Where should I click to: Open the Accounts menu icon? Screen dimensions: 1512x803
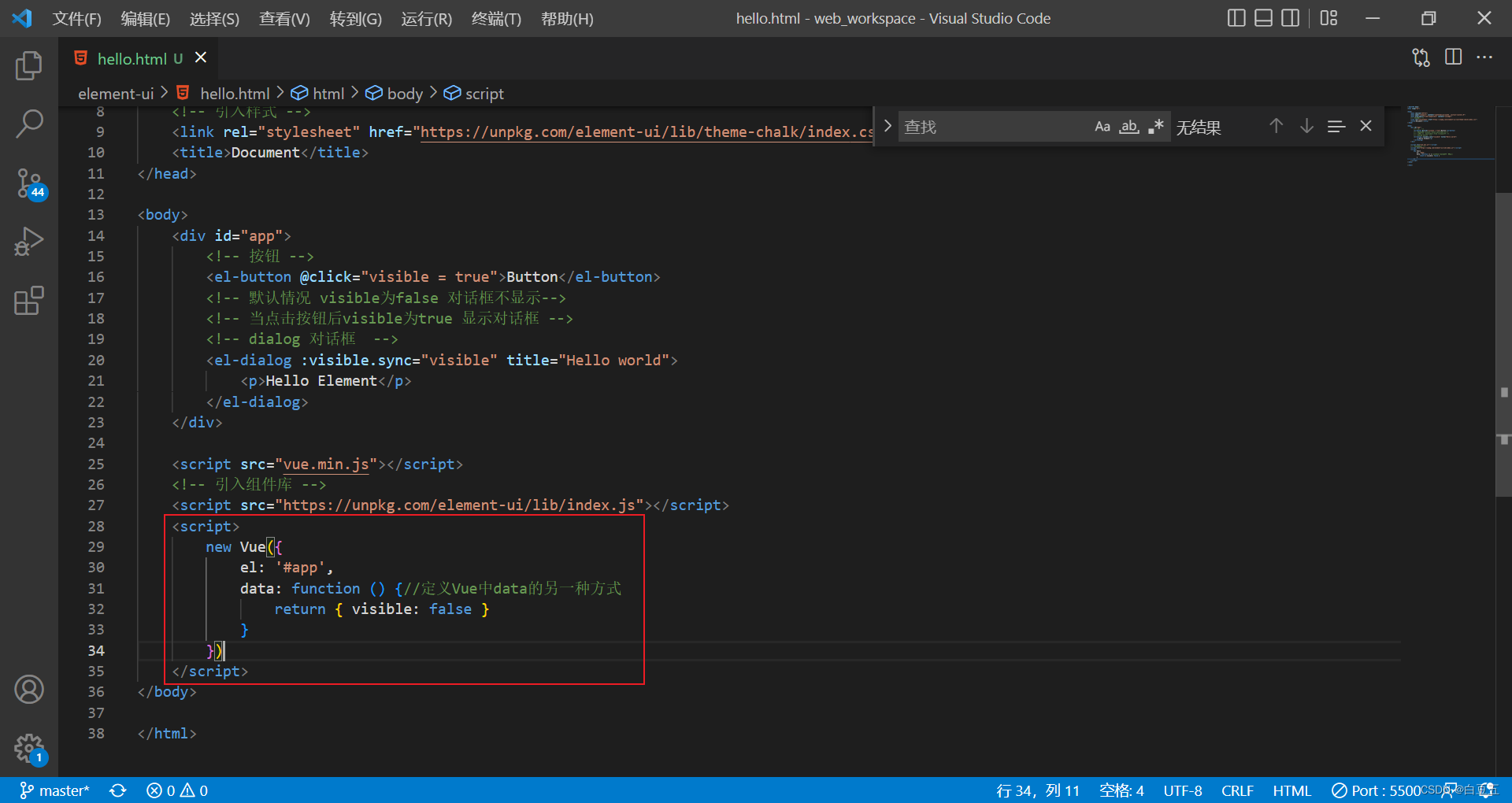click(29, 690)
